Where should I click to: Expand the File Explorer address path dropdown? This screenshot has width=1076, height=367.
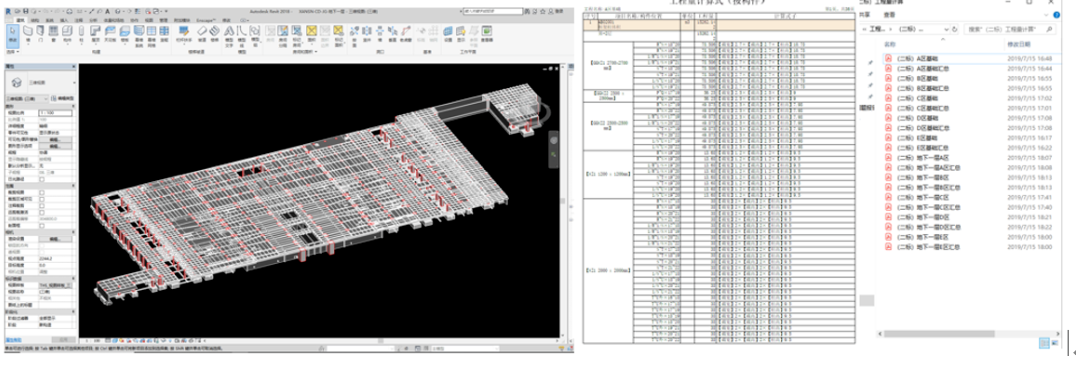946,29
